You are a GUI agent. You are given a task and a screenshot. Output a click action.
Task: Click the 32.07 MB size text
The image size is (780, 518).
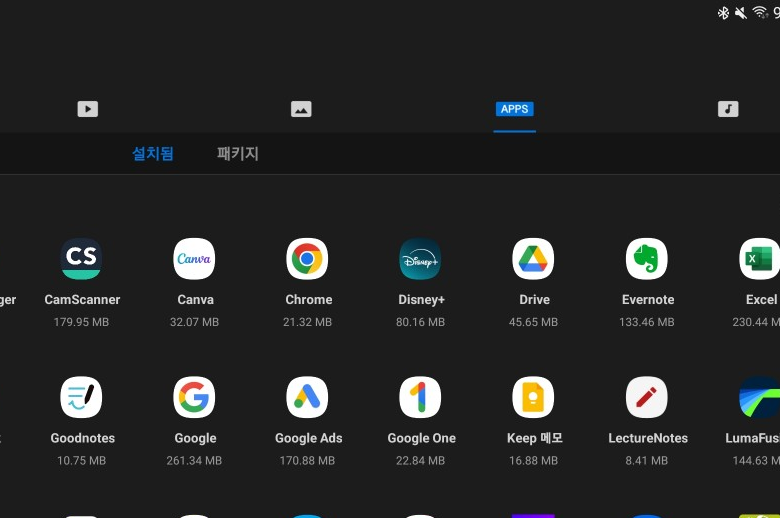coord(194,322)
